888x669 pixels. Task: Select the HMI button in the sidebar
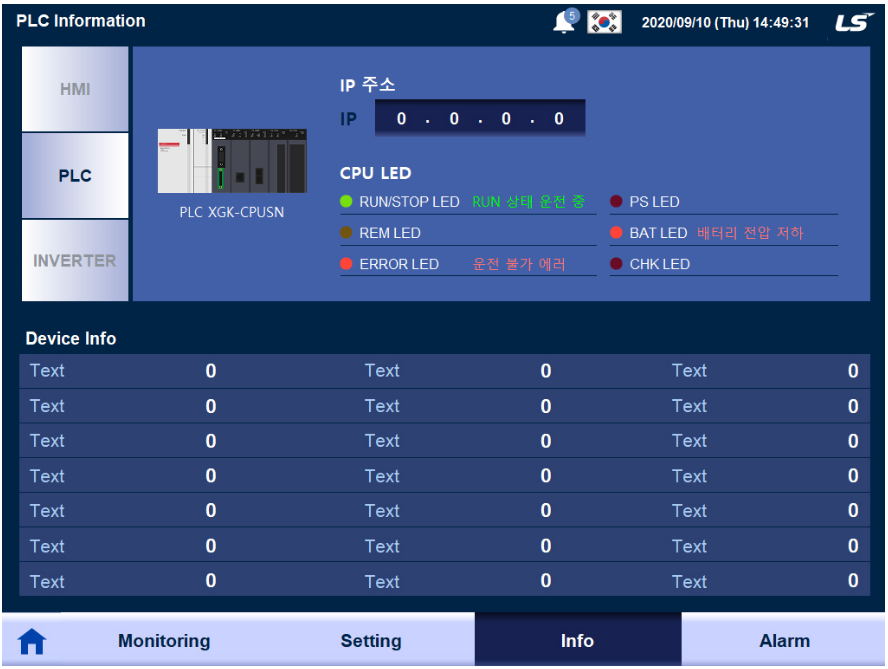(74, 90)
